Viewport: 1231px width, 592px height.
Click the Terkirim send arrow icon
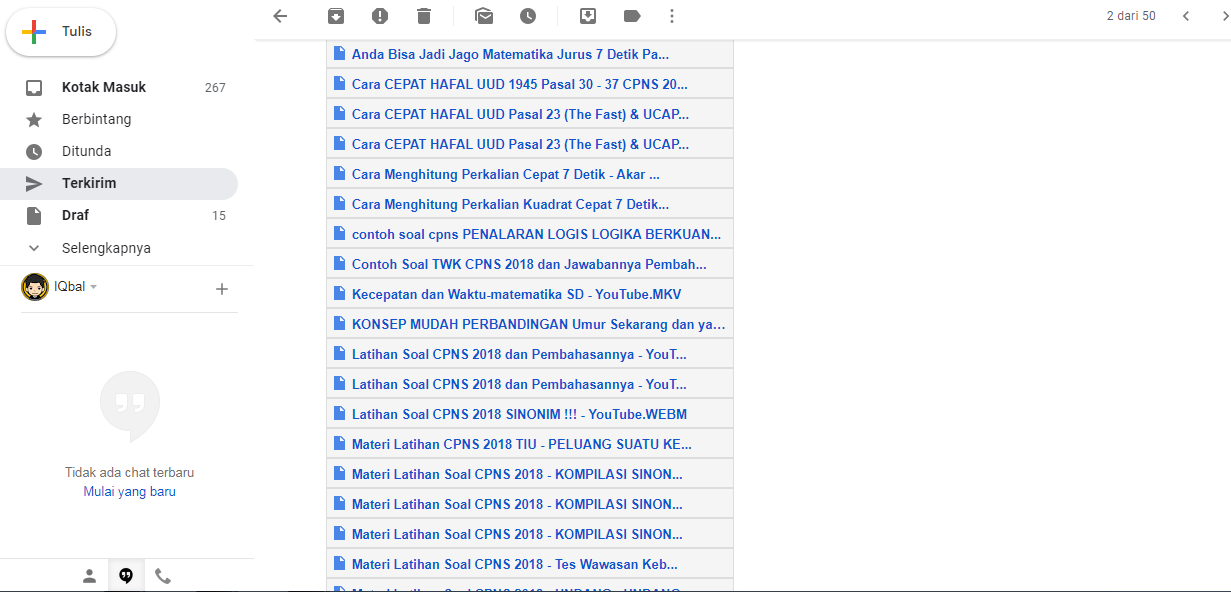coord(34,184)
